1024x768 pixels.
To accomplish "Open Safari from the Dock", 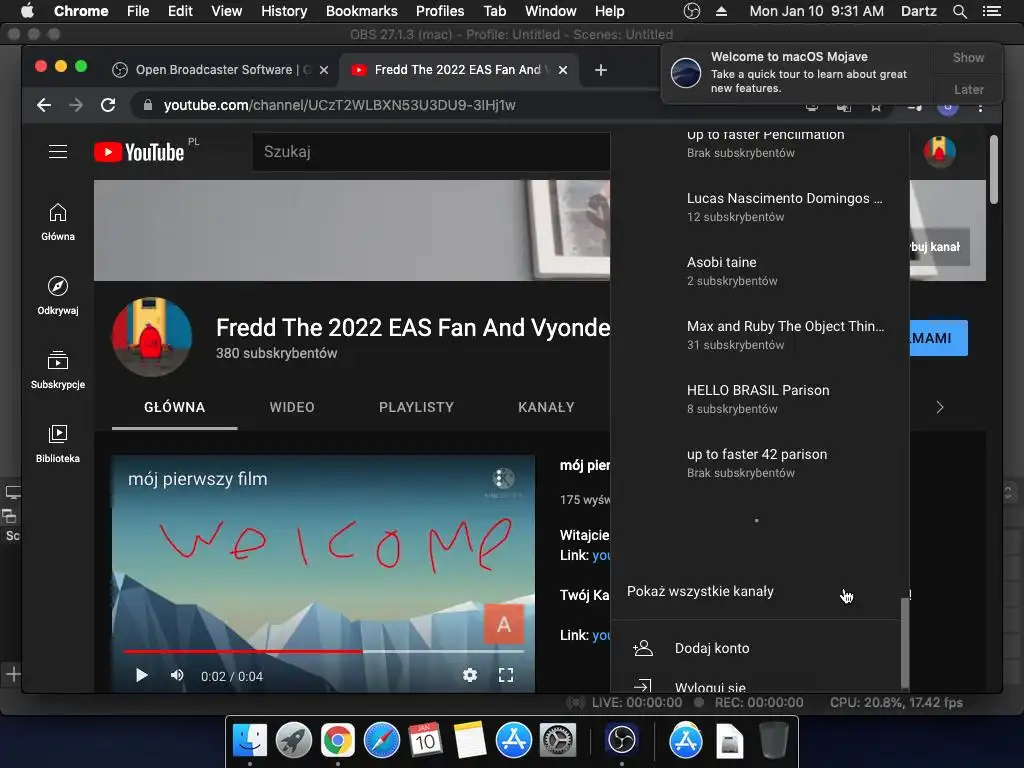I will [x=381, y=741].
